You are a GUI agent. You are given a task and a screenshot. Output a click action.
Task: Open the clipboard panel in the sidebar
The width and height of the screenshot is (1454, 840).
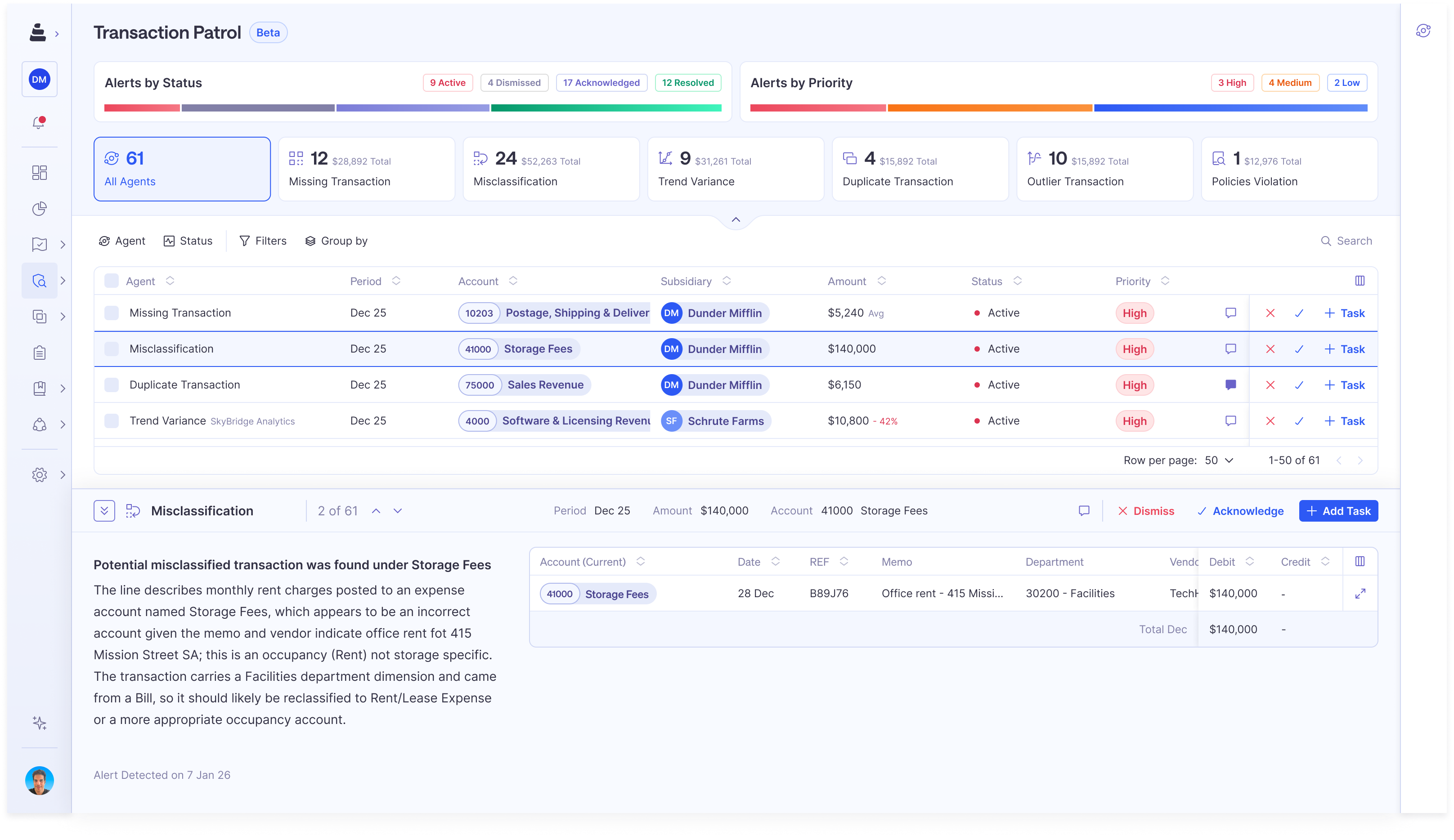pos(39,353)
